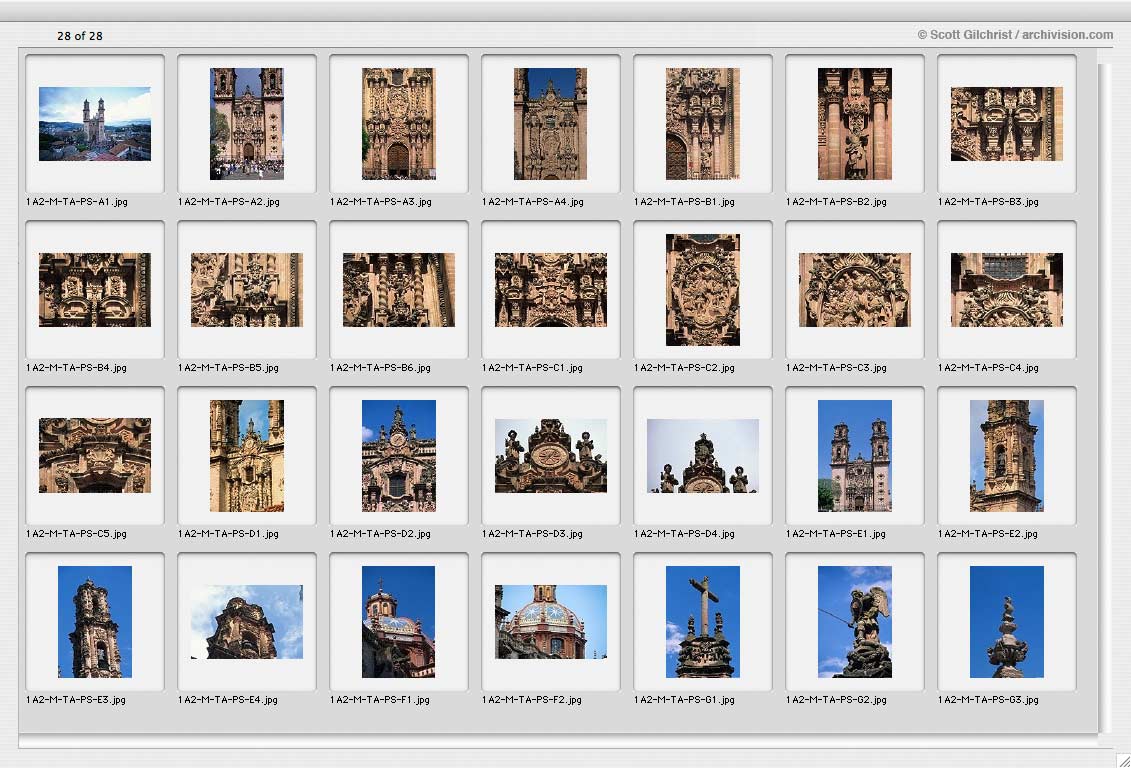
Task: Select the 1A2-M-TA-PS-A3.jpg facade thumbnail
Action: 399,123
